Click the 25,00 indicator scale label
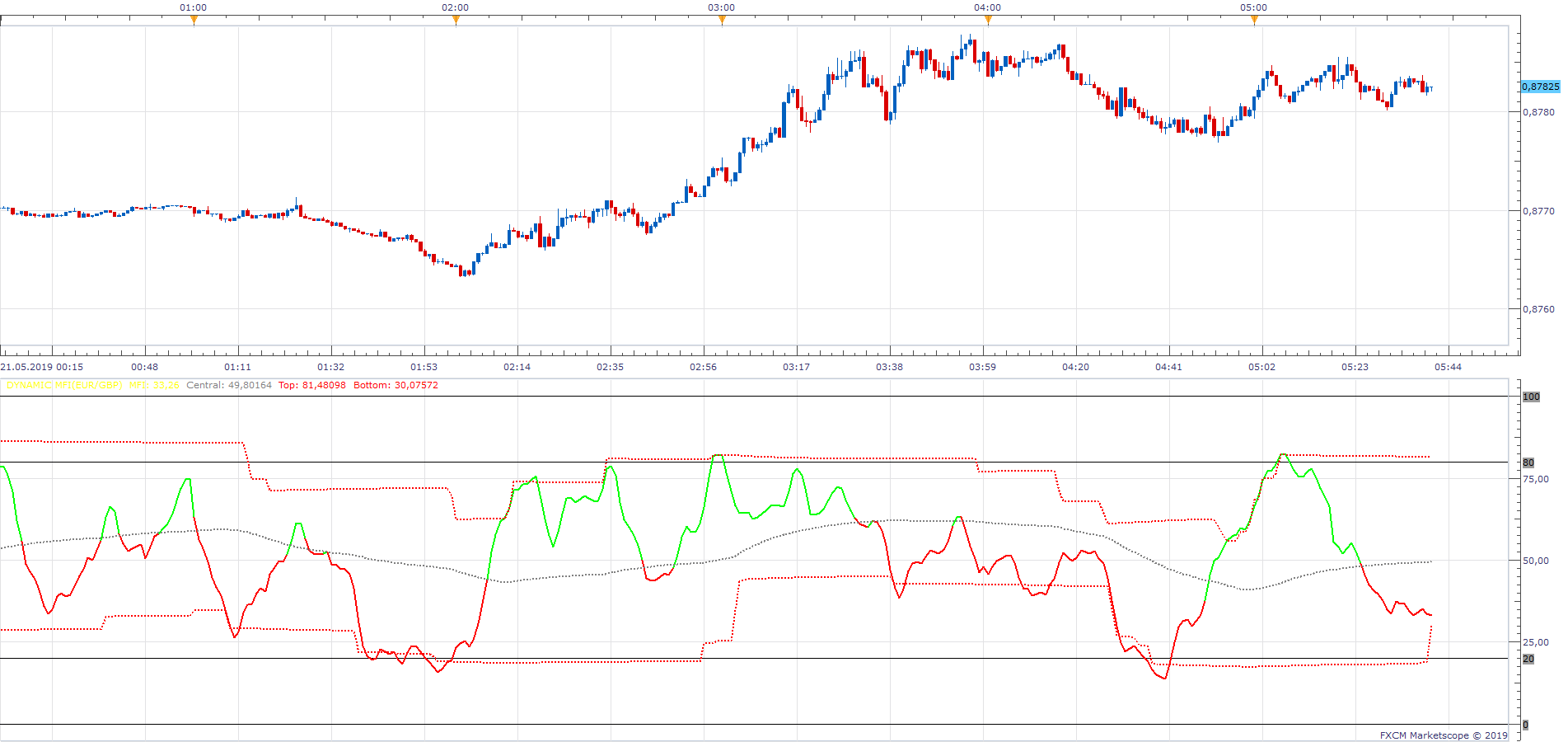Image resolution: width=1568 pixels, height=742 pixels. tap(1536, 642)
